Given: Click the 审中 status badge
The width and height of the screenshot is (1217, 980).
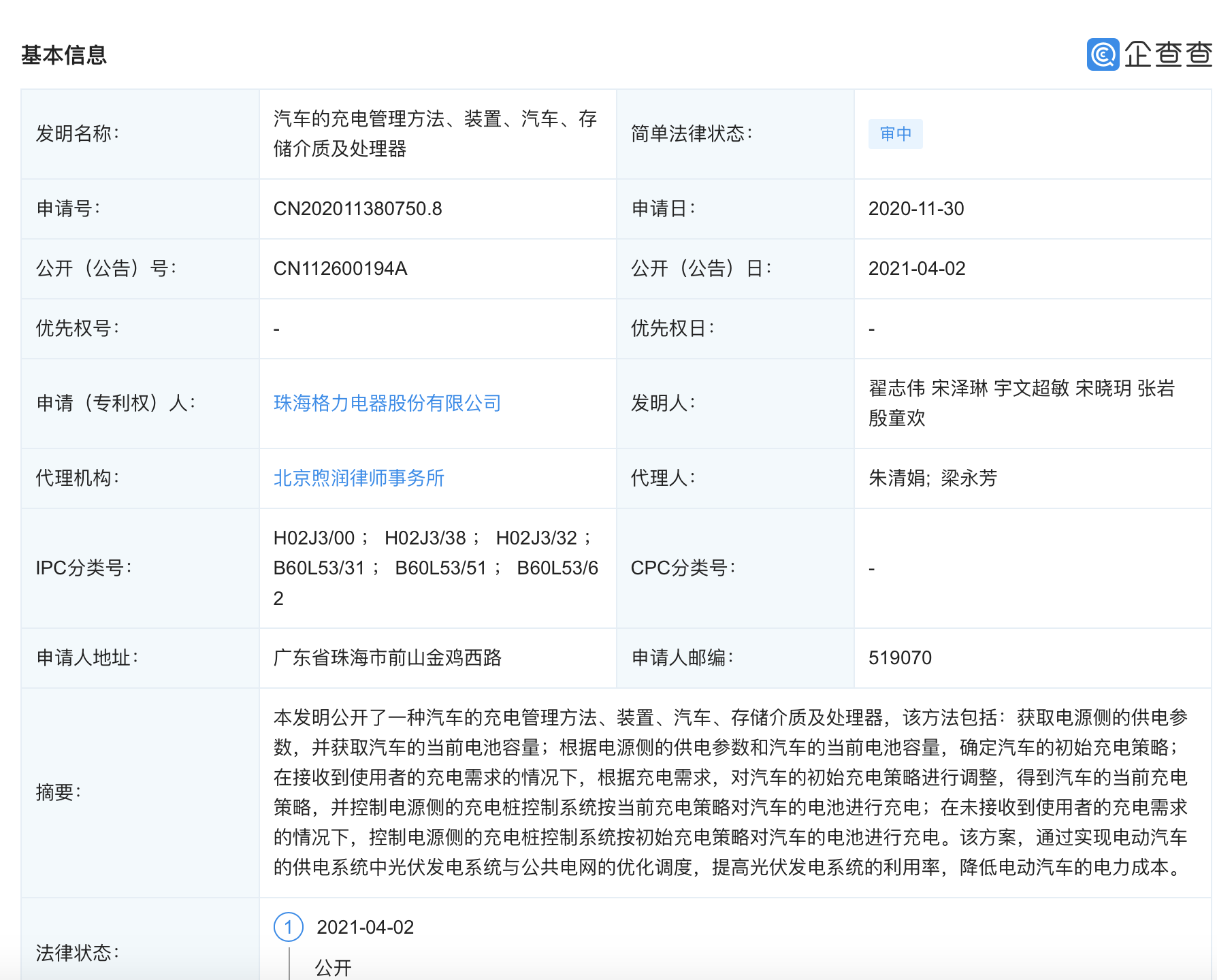Looking at the screenshot, I should (x=895, y=134).
